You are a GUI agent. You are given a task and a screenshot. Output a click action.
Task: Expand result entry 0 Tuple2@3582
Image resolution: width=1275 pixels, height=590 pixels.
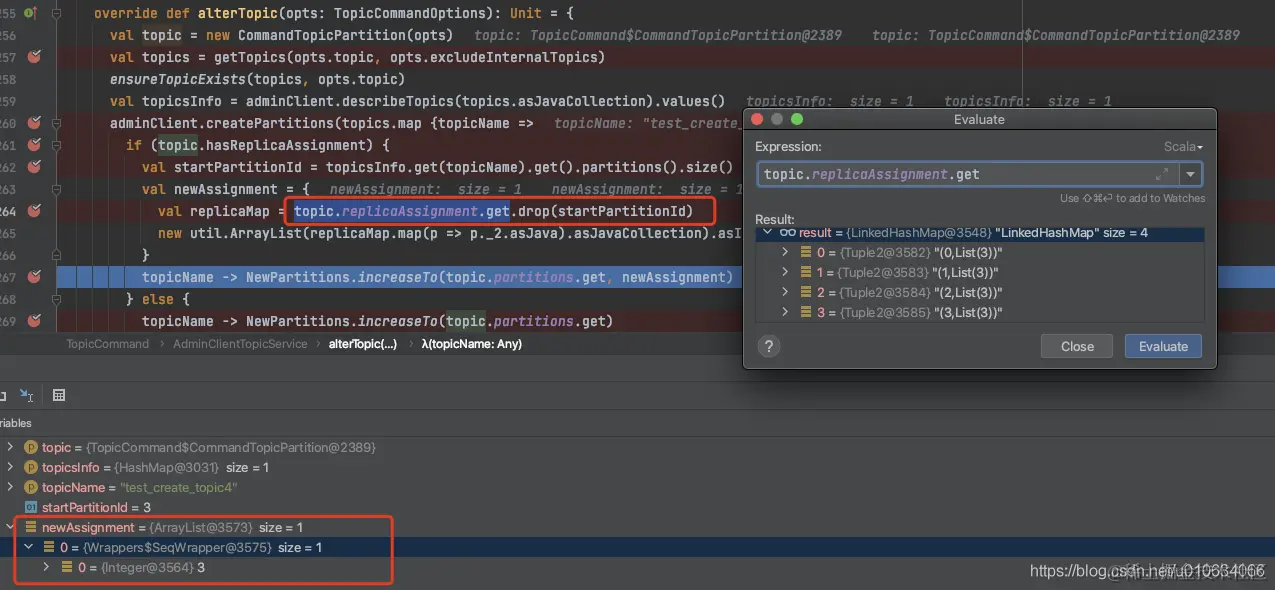click(787, 252)
